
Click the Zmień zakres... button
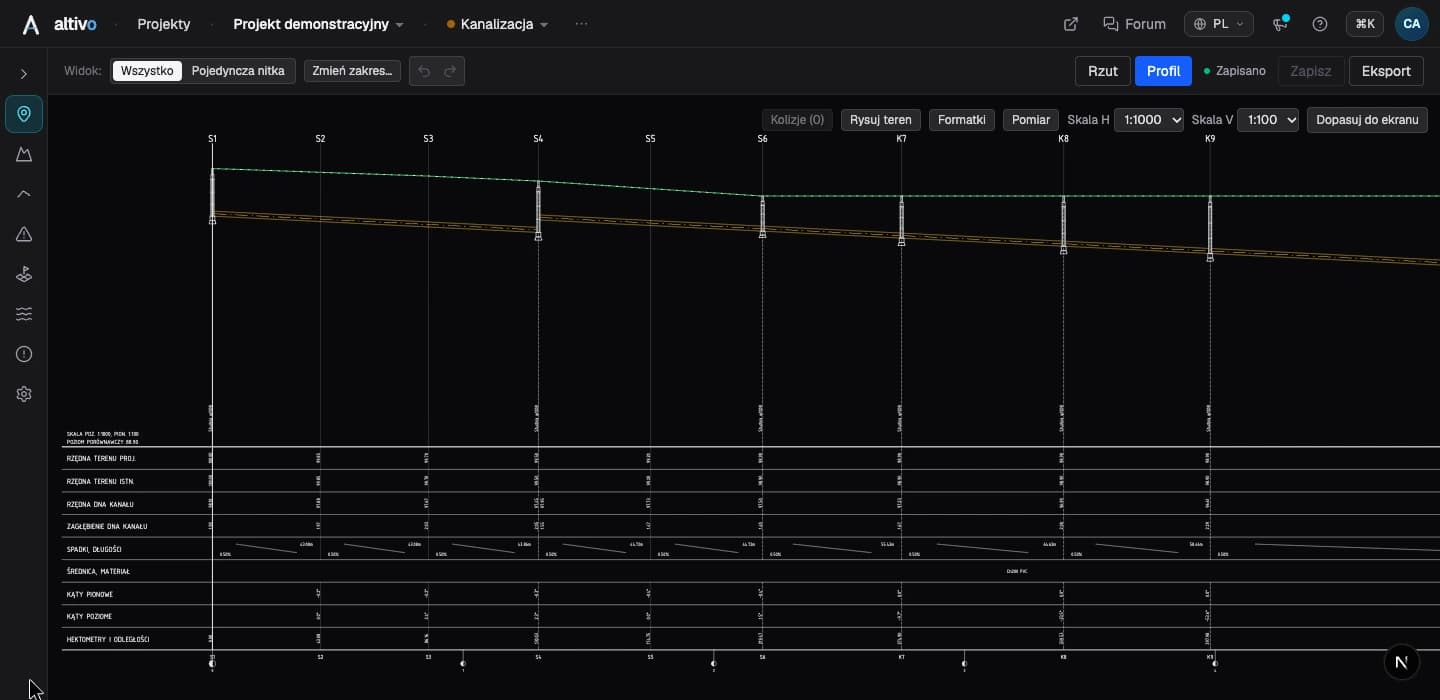tap(352, 71)
